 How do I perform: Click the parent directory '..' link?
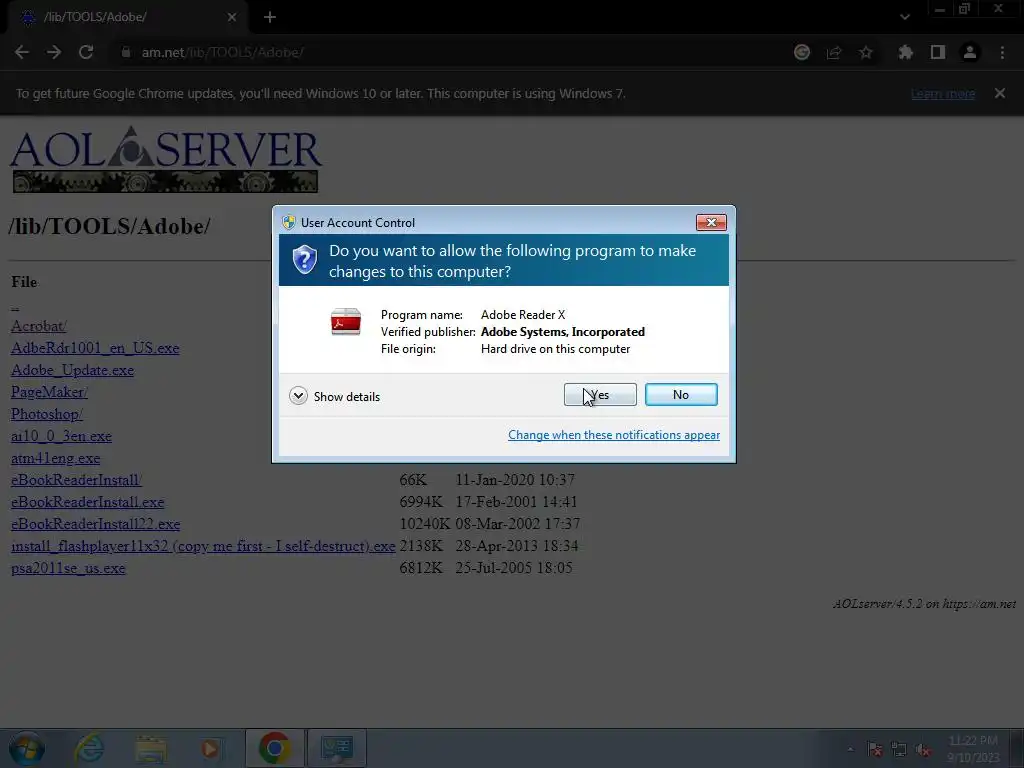(15, 307)
